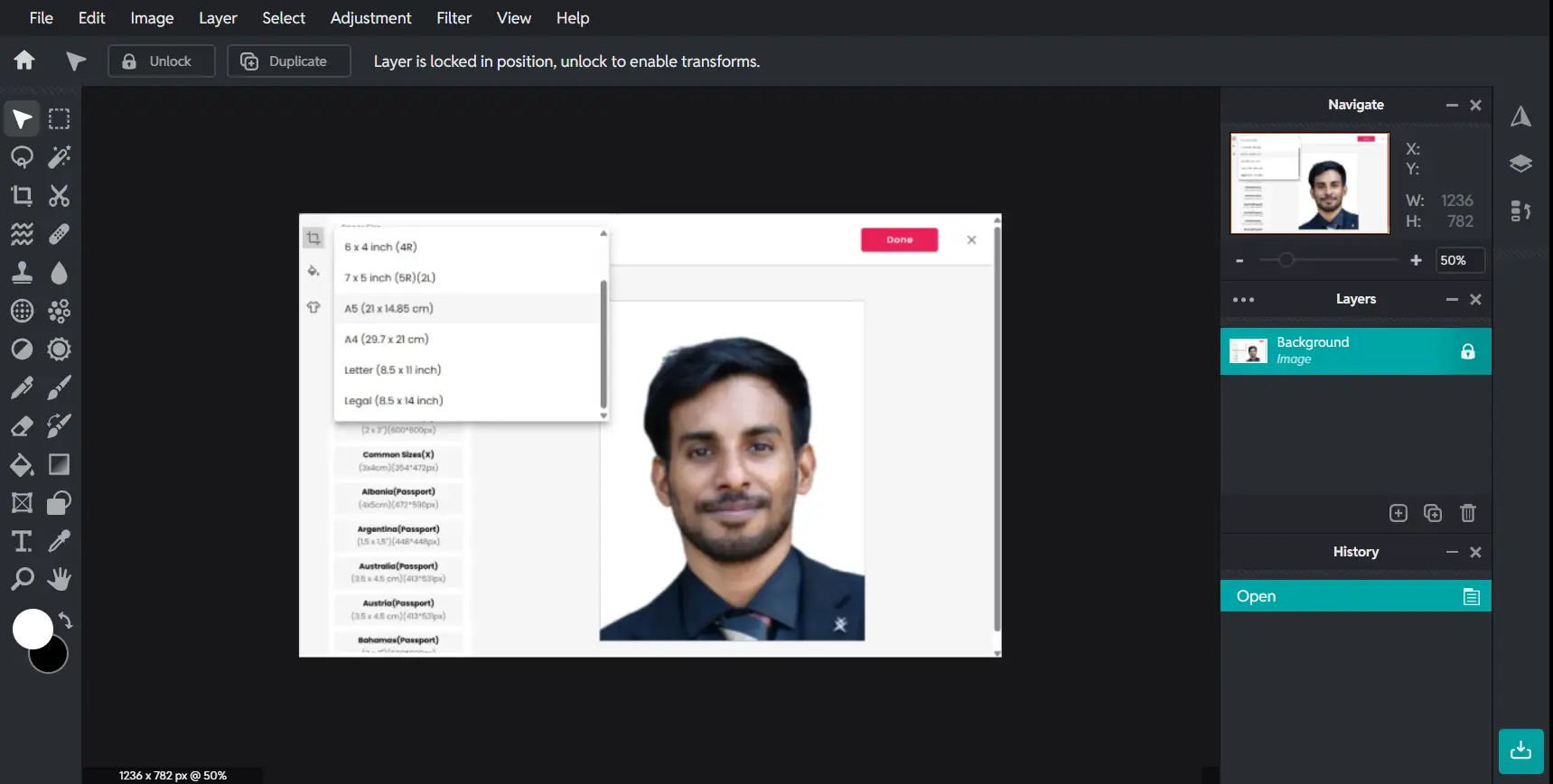Select the Arrange arrow tool
The image size is (1553, 784).
pyautogui.click(x=22, y=119)
